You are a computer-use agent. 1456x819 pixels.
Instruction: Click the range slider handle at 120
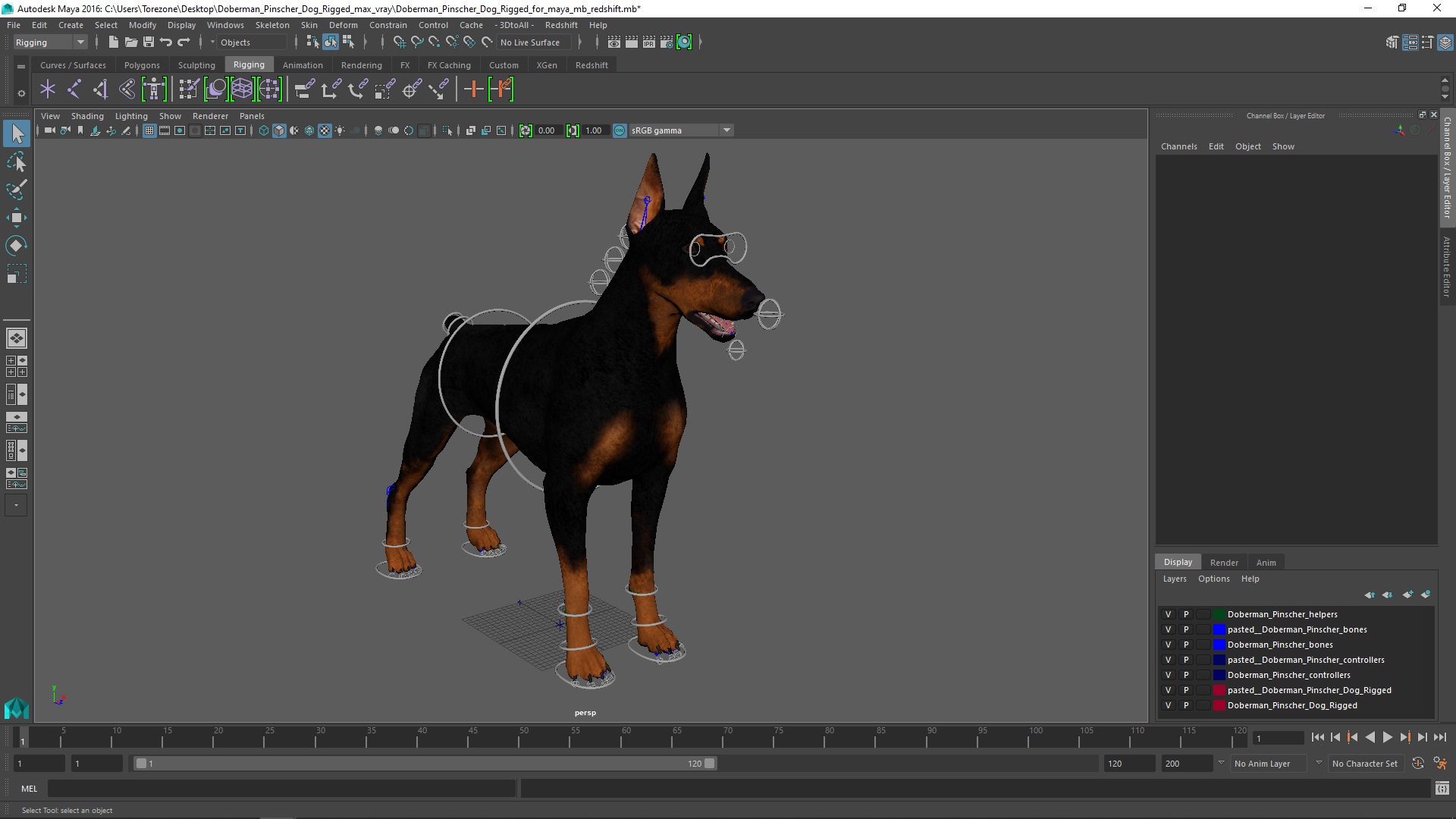(710, 764)
